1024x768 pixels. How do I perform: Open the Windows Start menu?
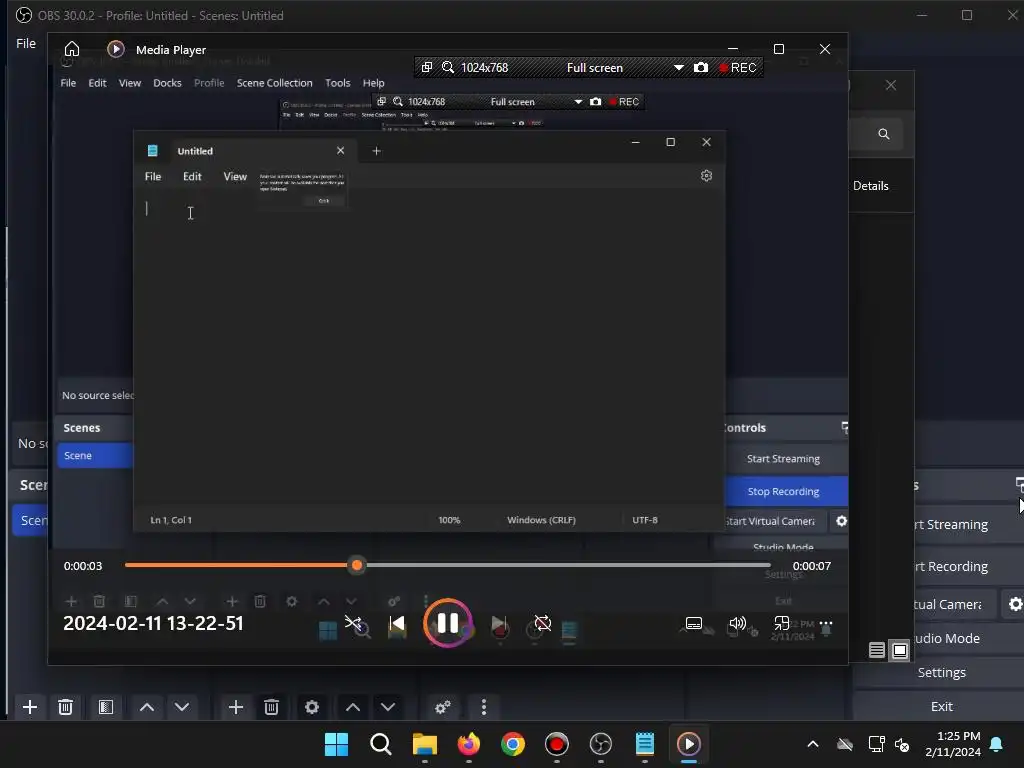pyautogui.click(x=336, y=744)
